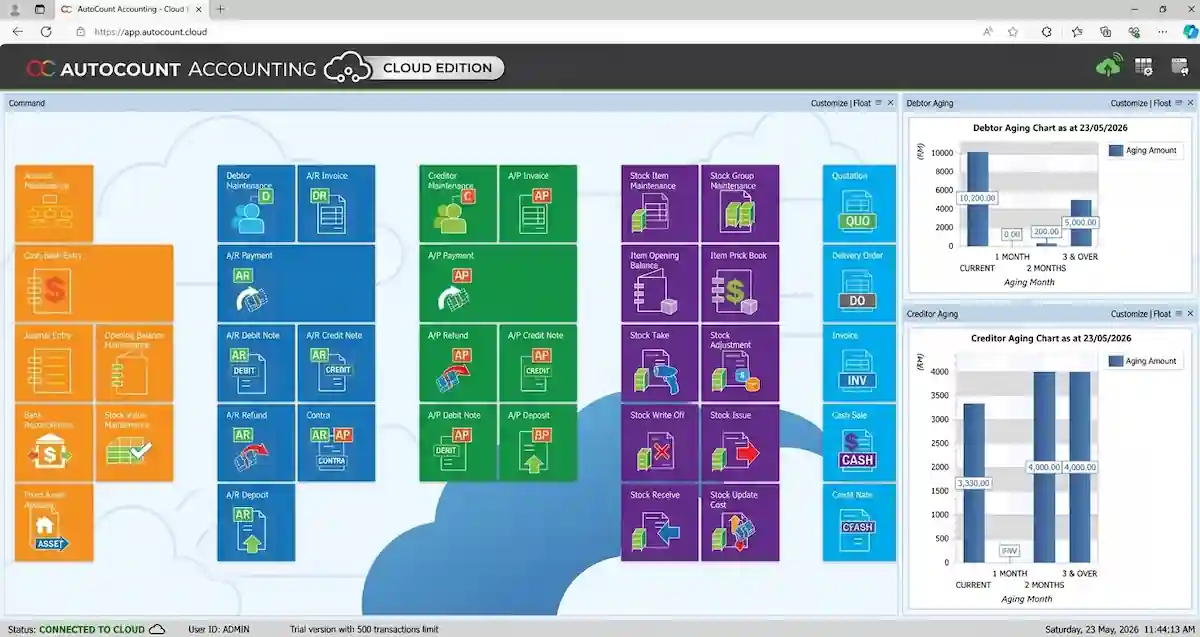Screen dimensions: 1200x637
Task: Open the A/R Deposit tile
Action: (x=256, y=523)
